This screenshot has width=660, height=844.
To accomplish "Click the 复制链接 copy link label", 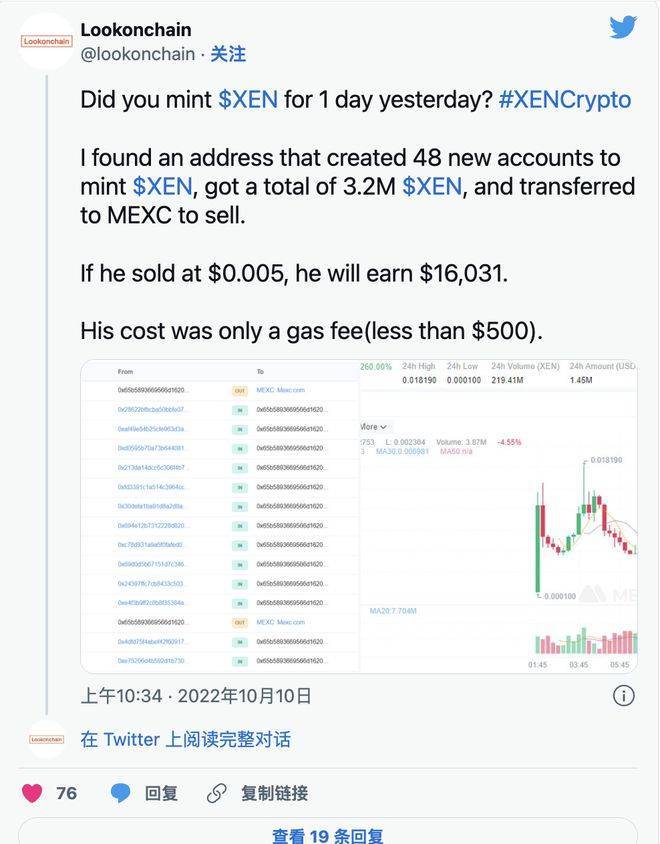I will 274,793.
